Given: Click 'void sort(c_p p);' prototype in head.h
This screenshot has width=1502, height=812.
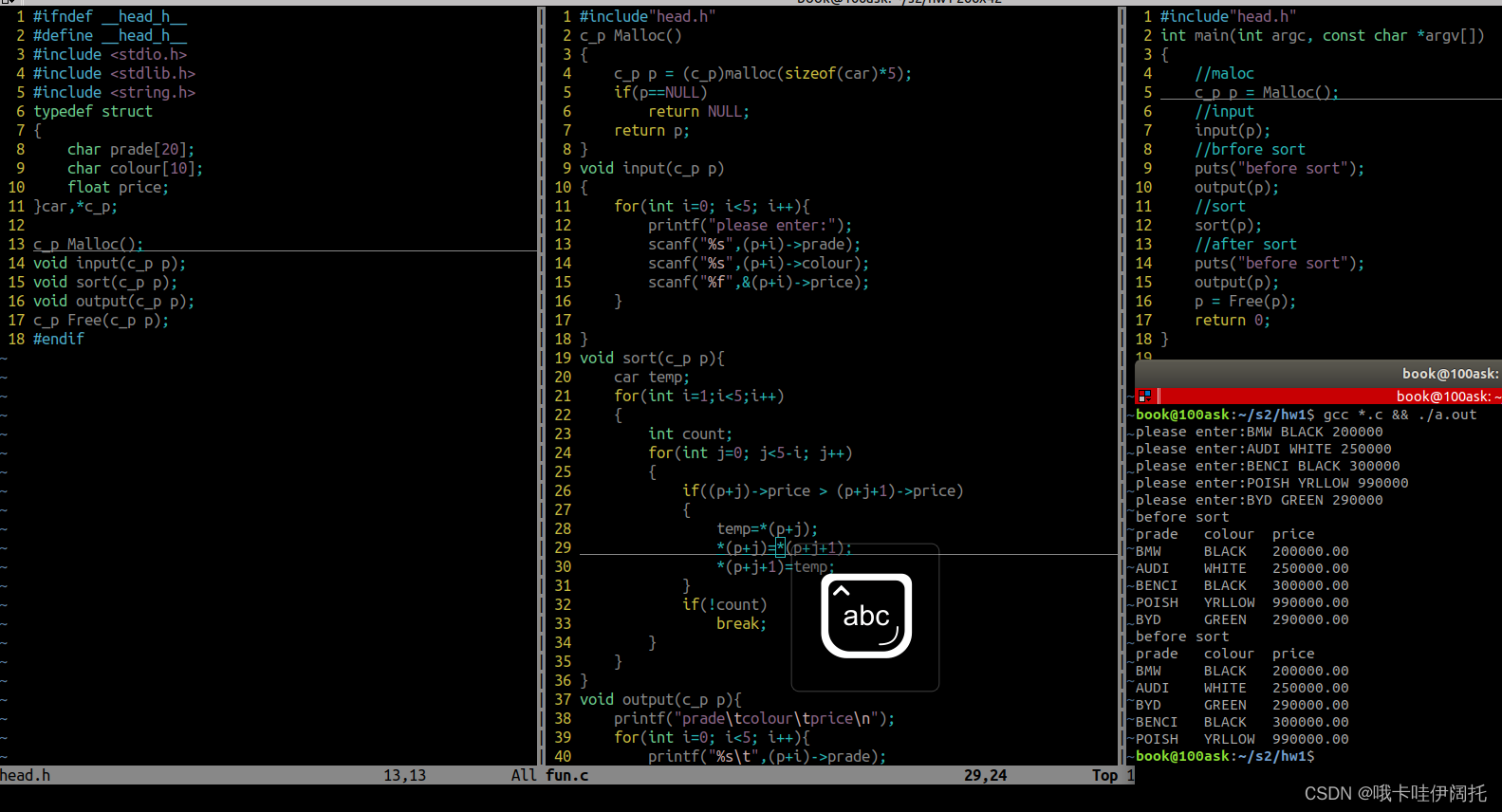Looking at the screenshot, I should [105, 282].
